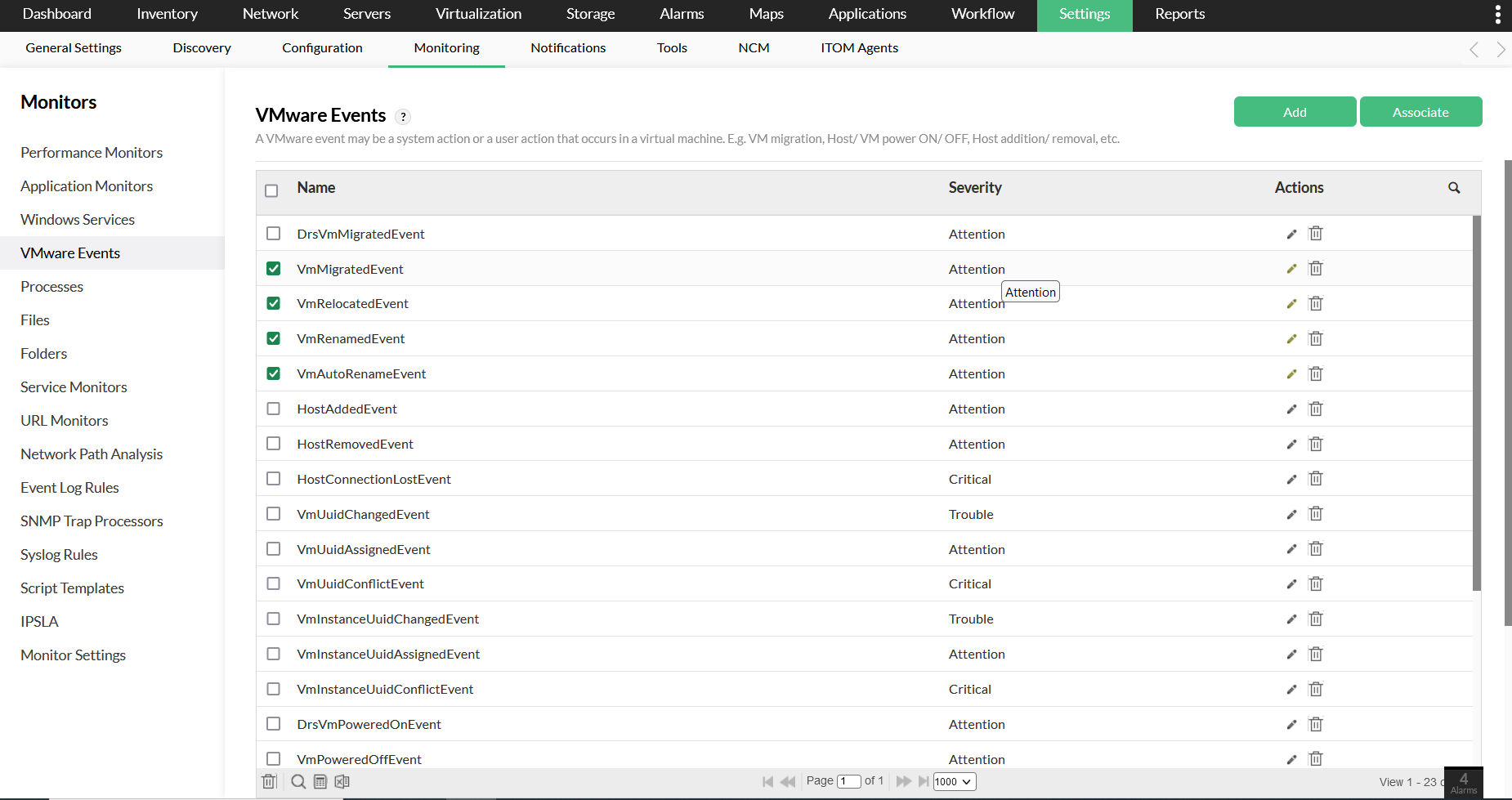Open Windows Services in sidebar
This screenshot has width=1512, height=800.
[x=78, y=220]
